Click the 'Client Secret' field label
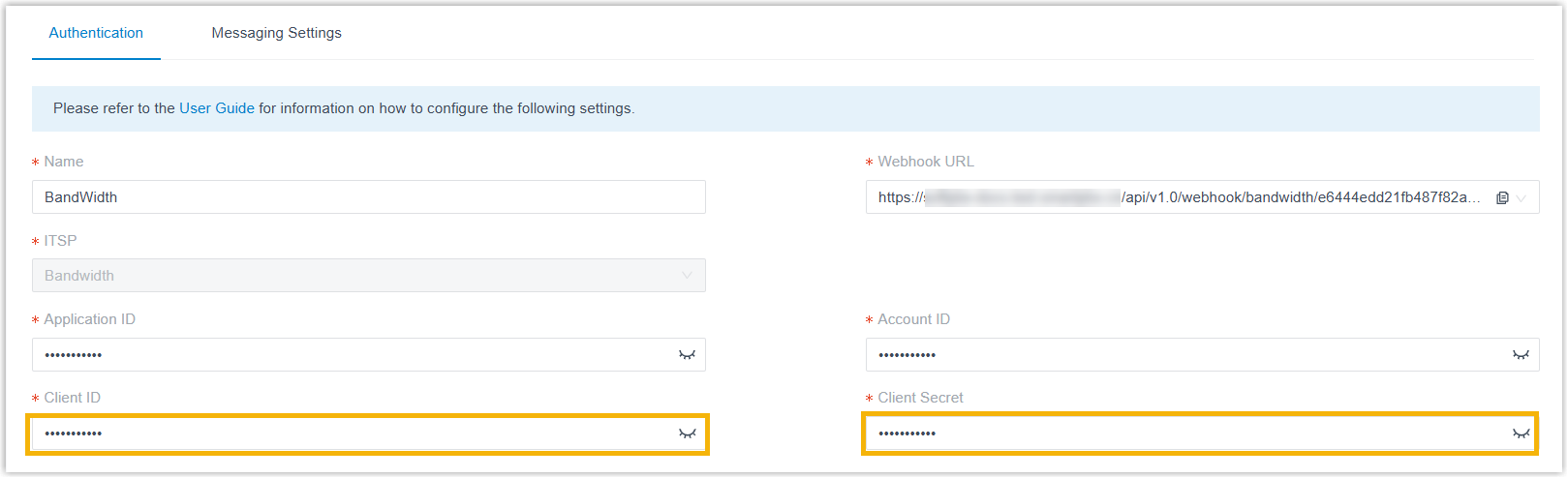This screenshot has width=1568, height=478. [x=920, y=398]
